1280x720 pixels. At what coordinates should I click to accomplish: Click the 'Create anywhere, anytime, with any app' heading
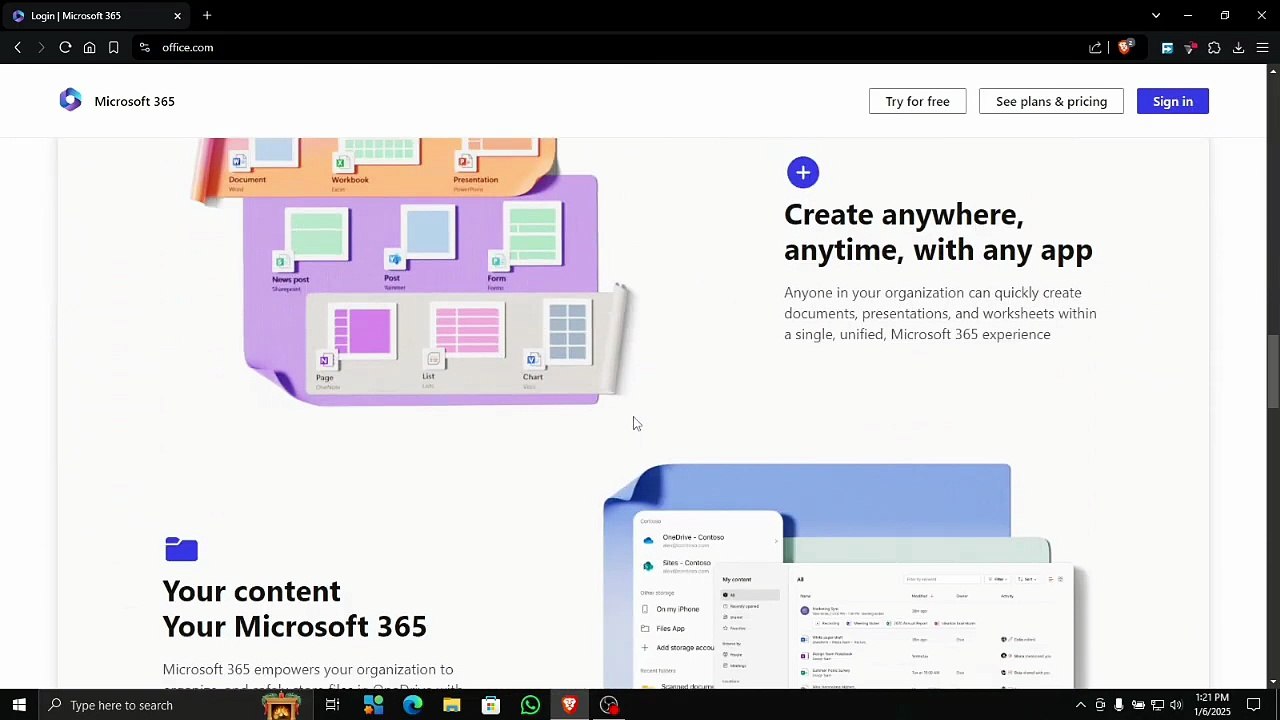pos(938,231)
